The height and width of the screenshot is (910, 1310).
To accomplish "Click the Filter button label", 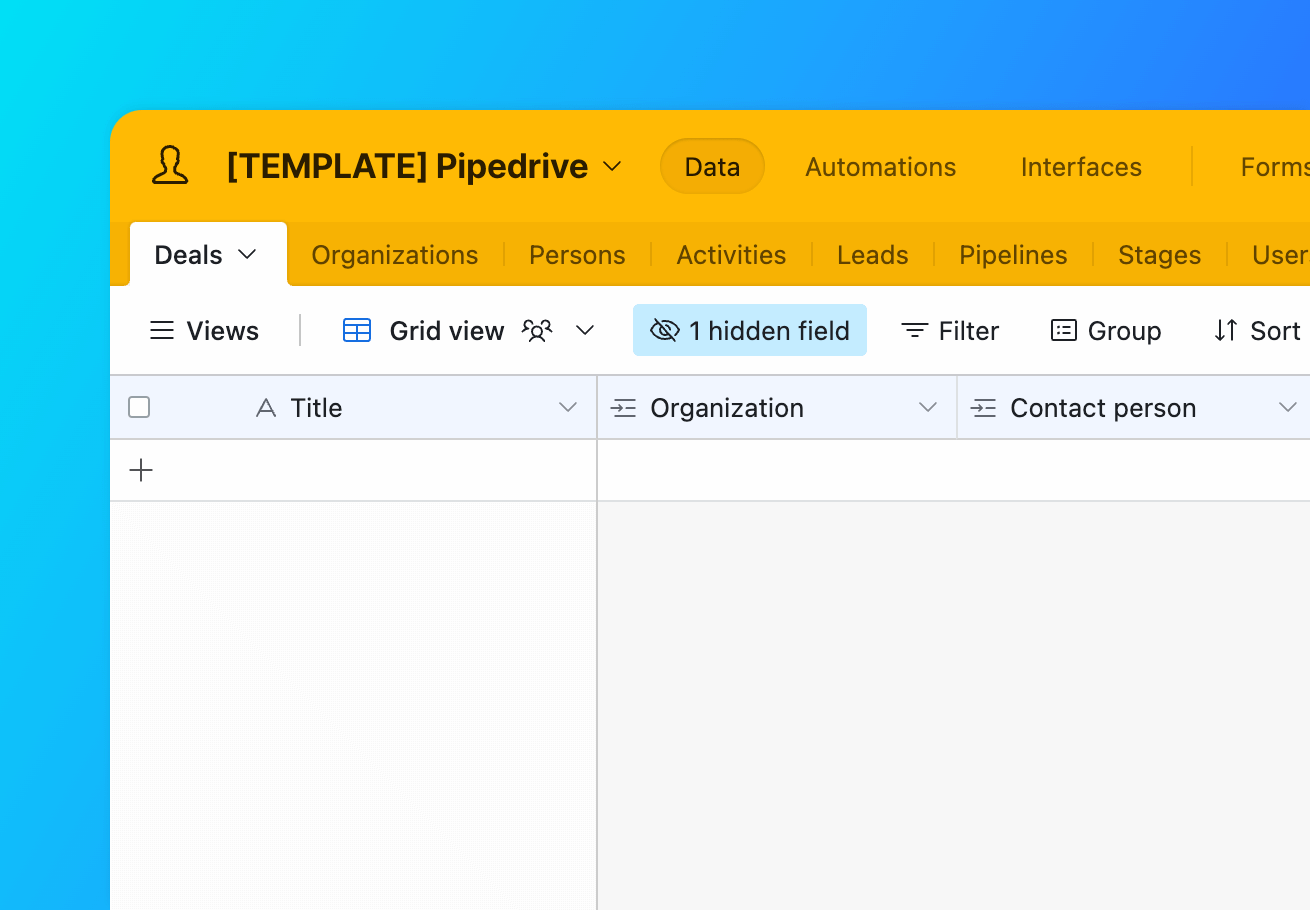I will 969,331.
